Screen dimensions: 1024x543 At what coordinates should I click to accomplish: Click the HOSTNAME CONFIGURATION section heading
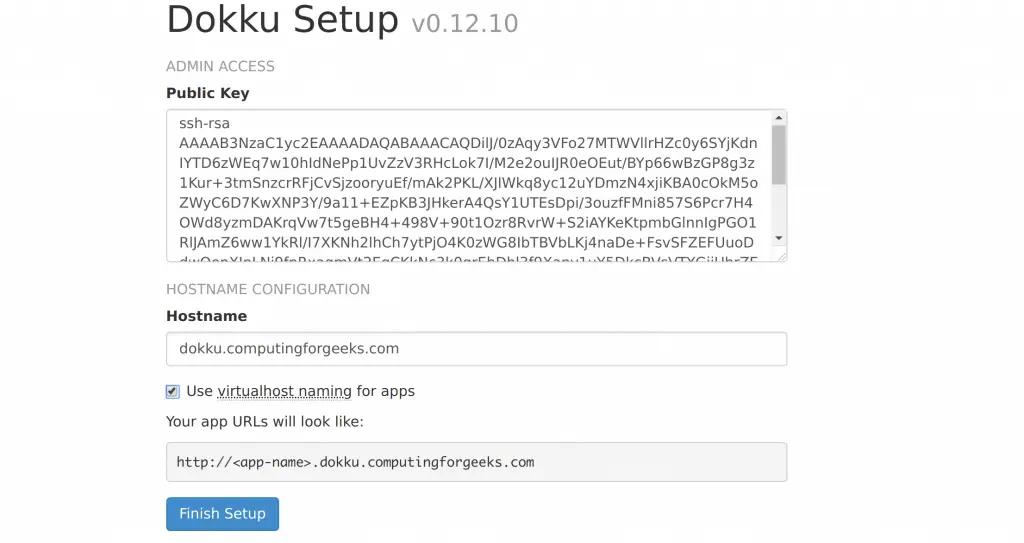click(x=268, y=289)
